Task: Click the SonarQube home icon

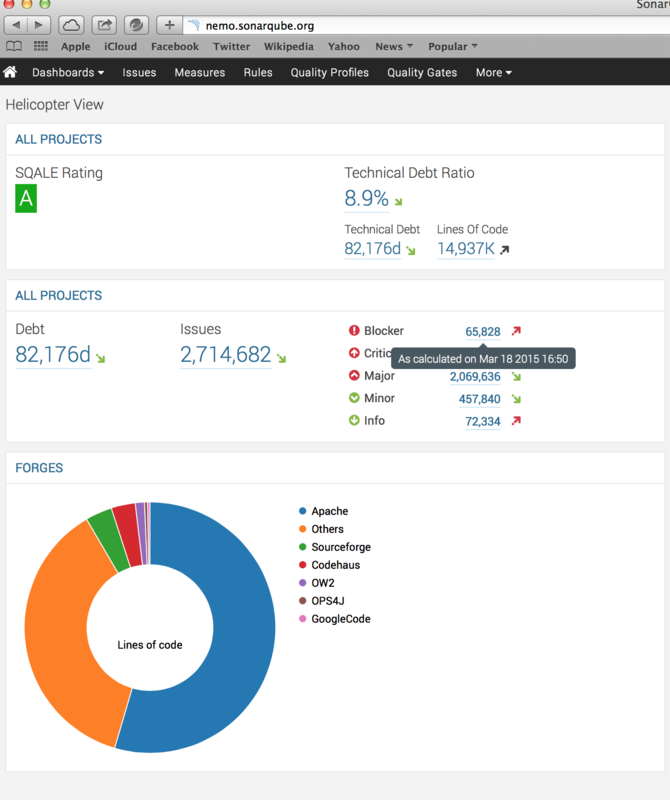Action: (x=10, y=72)
